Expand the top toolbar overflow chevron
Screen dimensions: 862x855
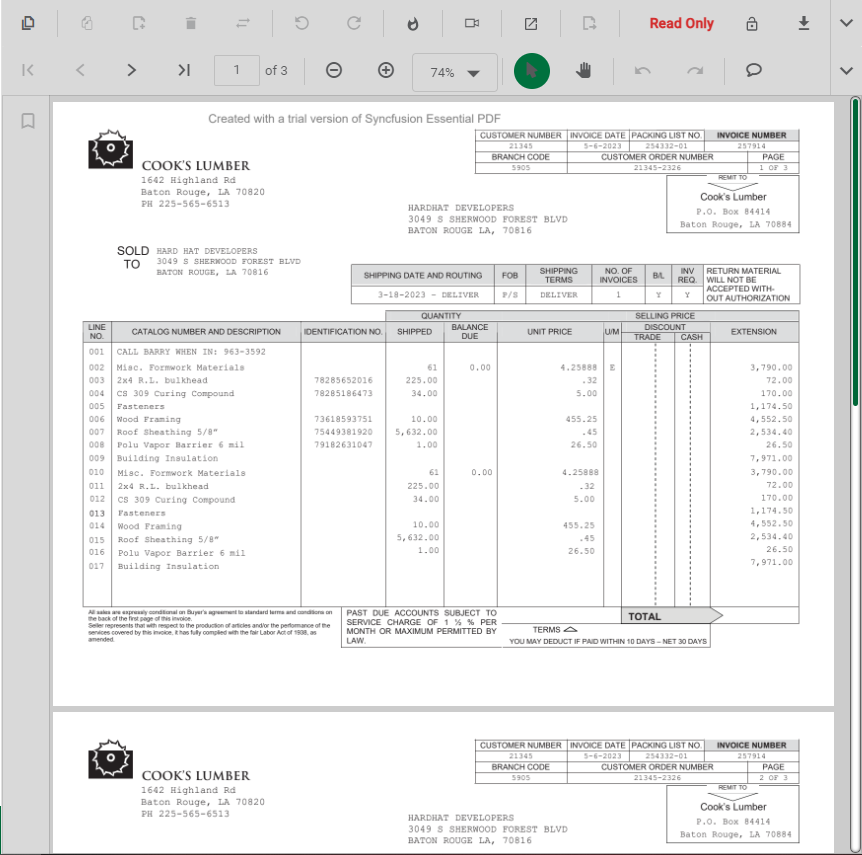coord(847,23)
